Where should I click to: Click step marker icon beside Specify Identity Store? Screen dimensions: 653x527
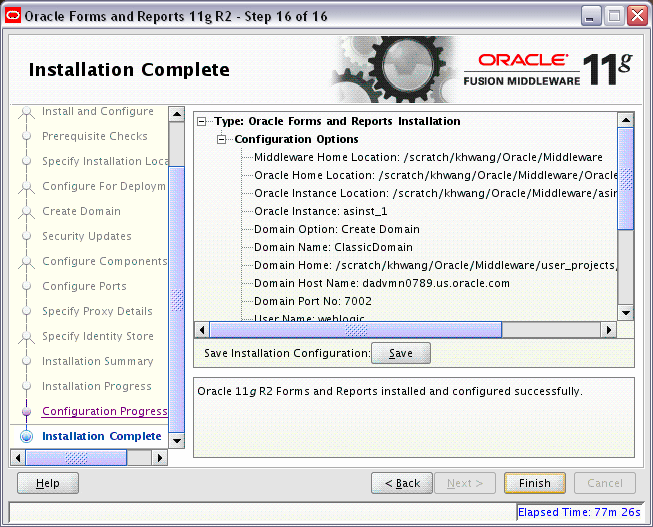coord(27,337)
